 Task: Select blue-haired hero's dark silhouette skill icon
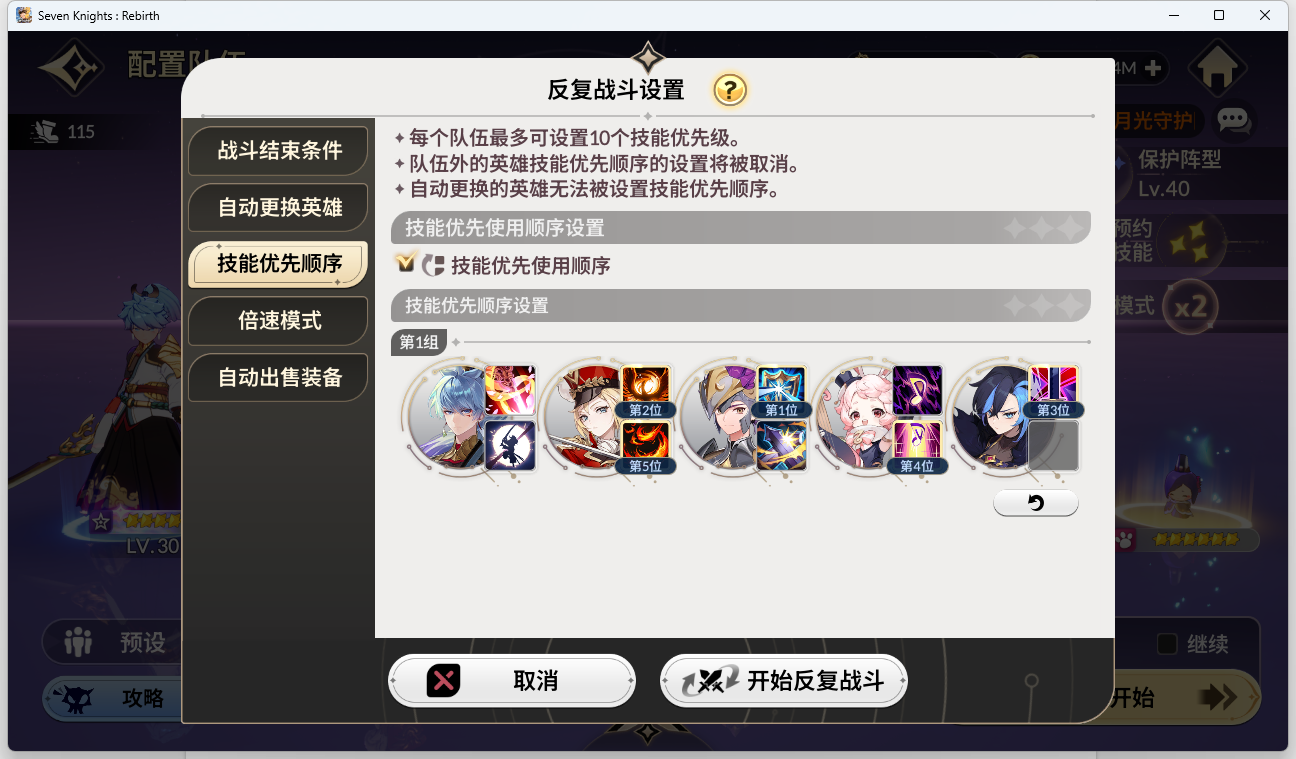pos(510,446)
